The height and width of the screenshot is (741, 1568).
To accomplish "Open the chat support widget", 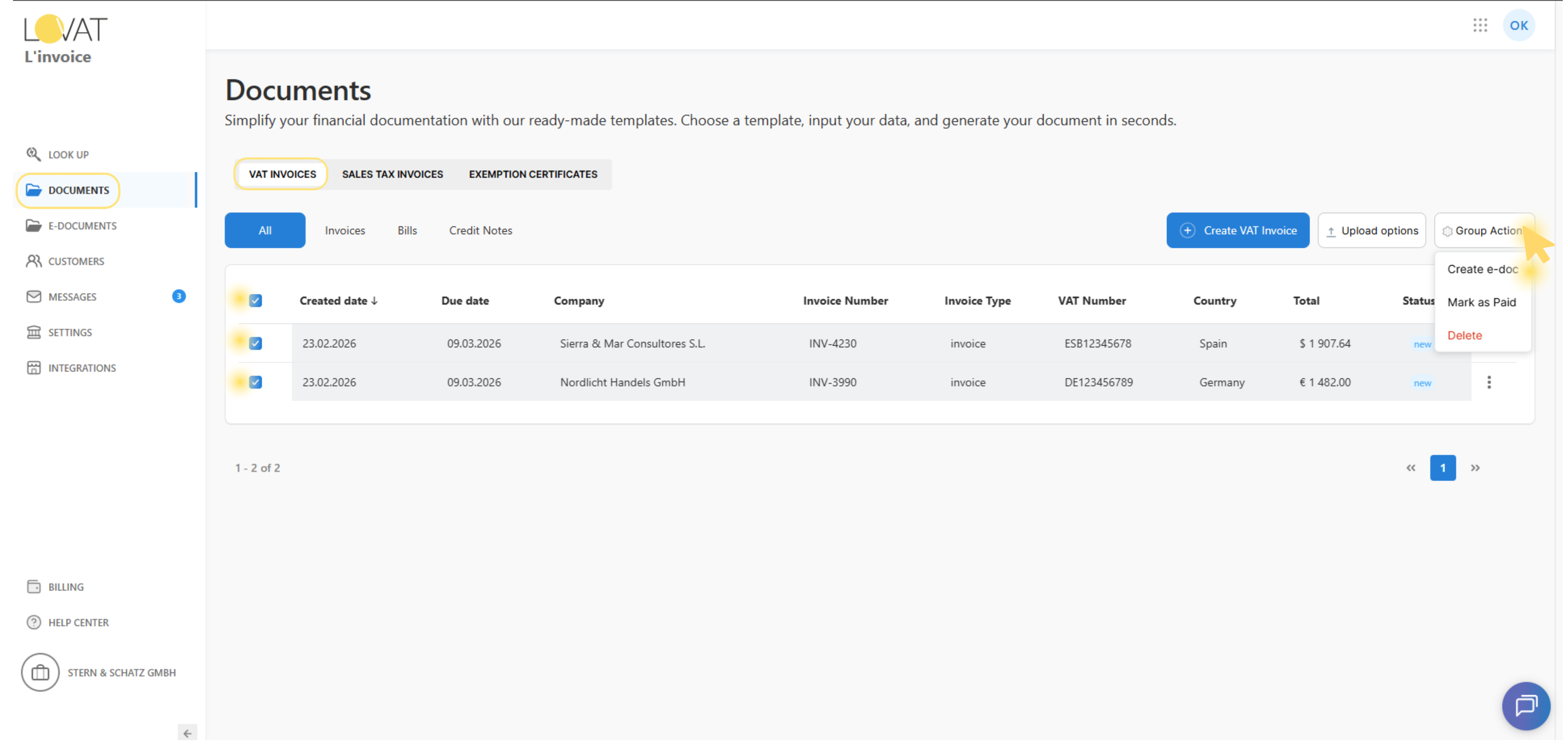I will pos(1525,706).
